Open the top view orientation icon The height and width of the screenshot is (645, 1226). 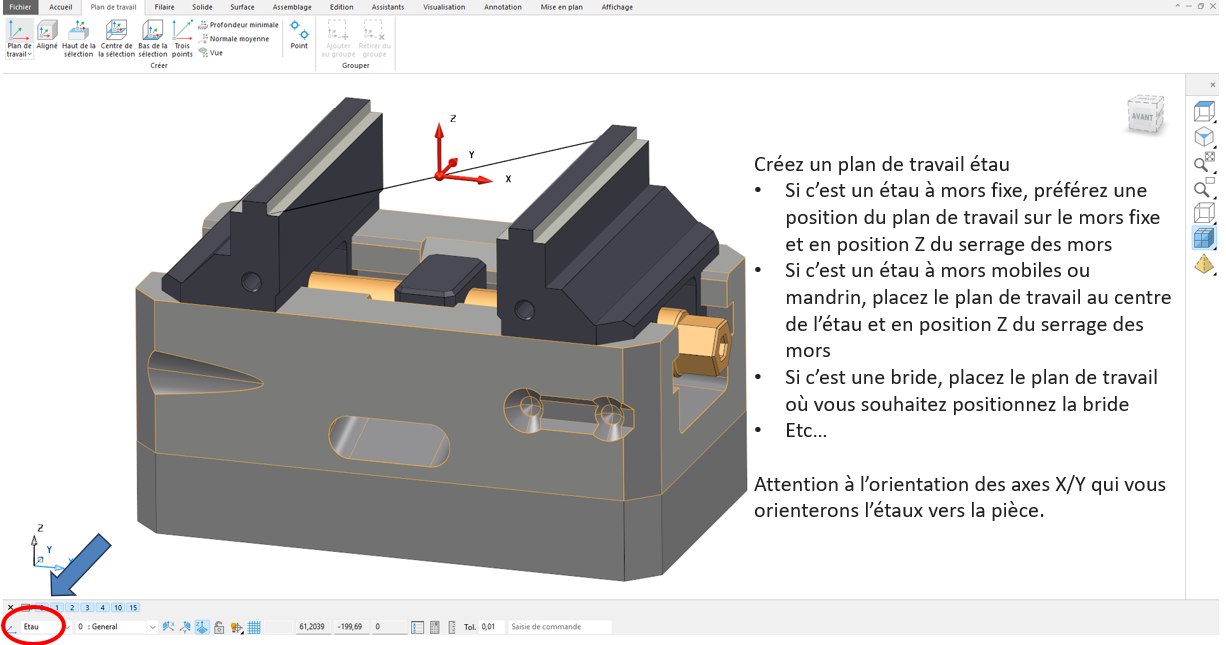[x=1204, y=111]
